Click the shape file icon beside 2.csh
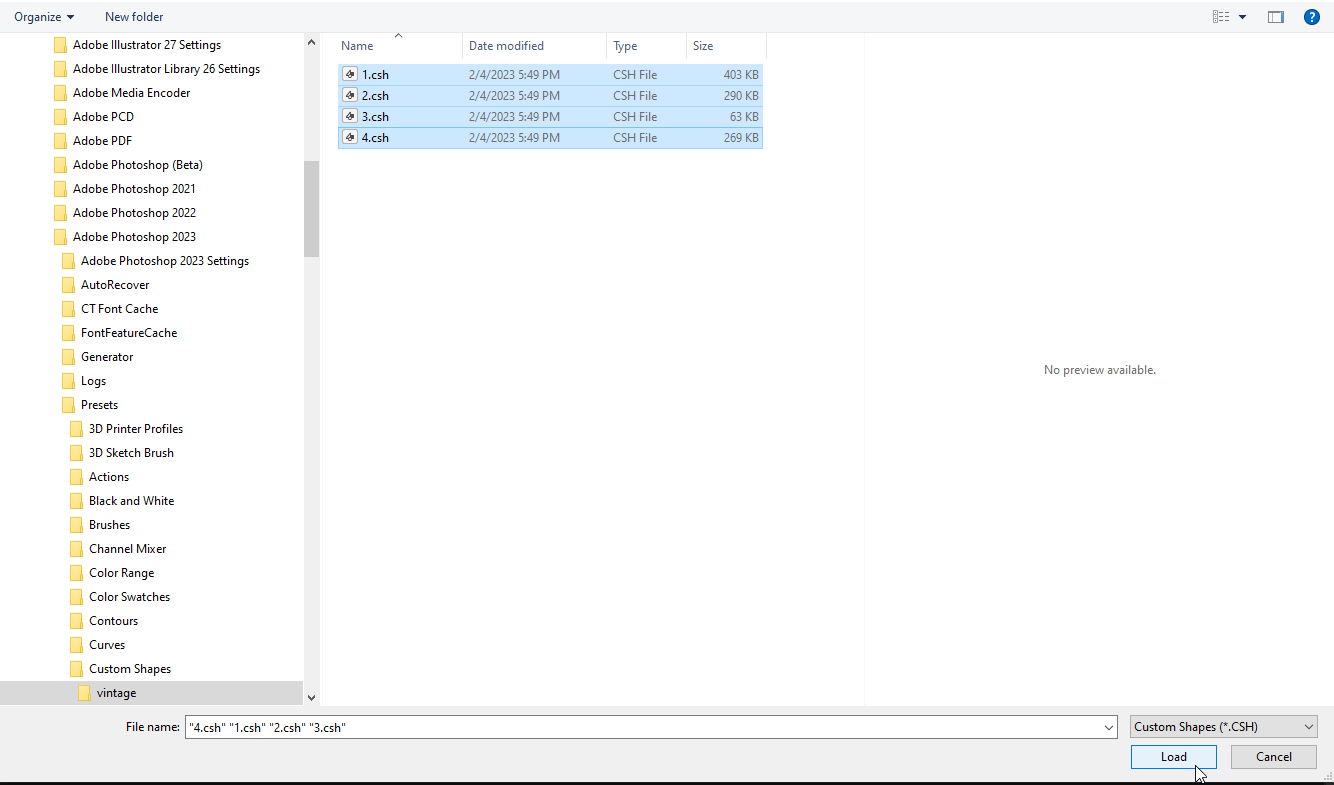This screenshot has width=1334, height=785. [349, 95]
